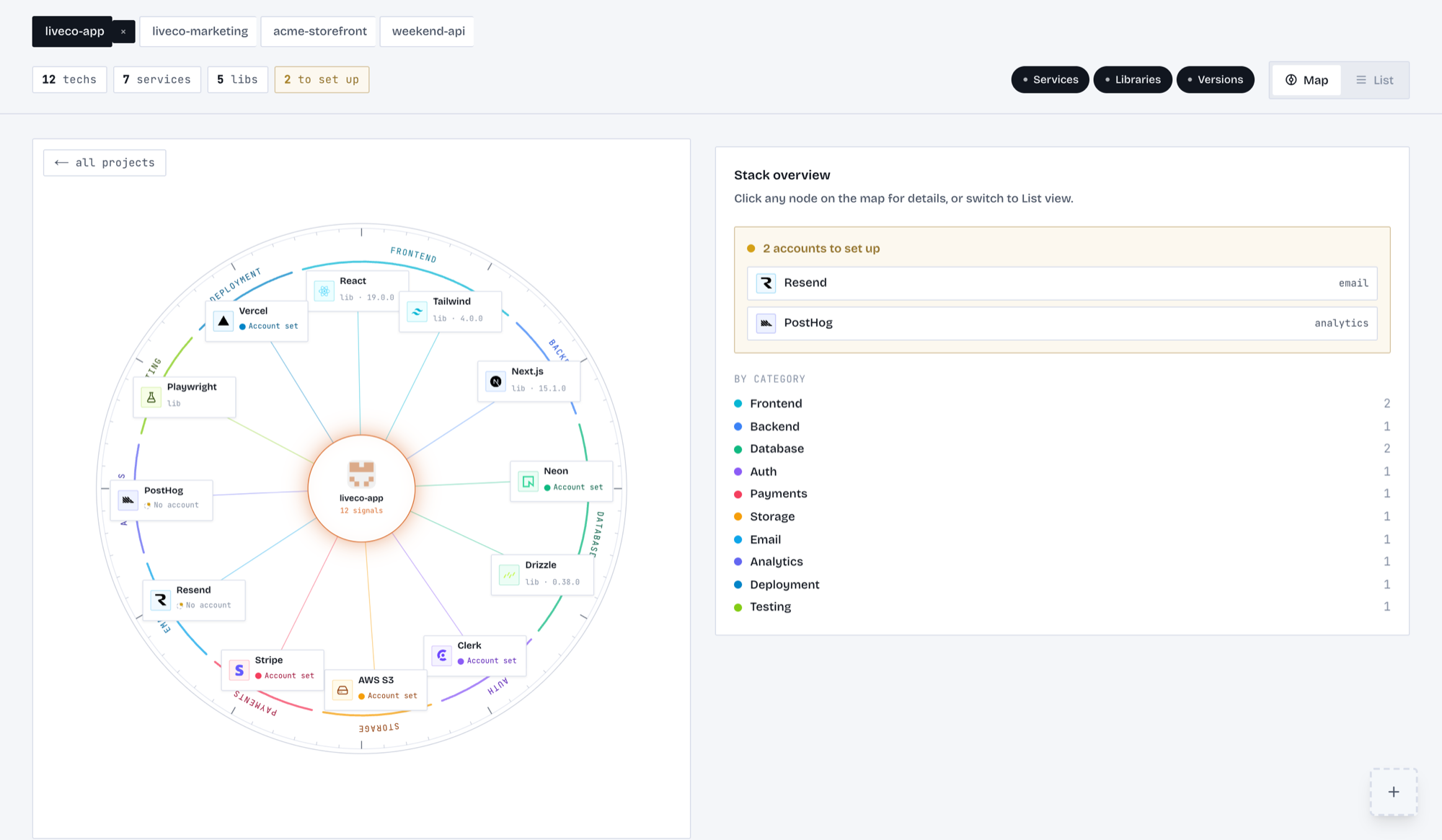
Task: Switch to List view
Action: (x=1374, y=80)
